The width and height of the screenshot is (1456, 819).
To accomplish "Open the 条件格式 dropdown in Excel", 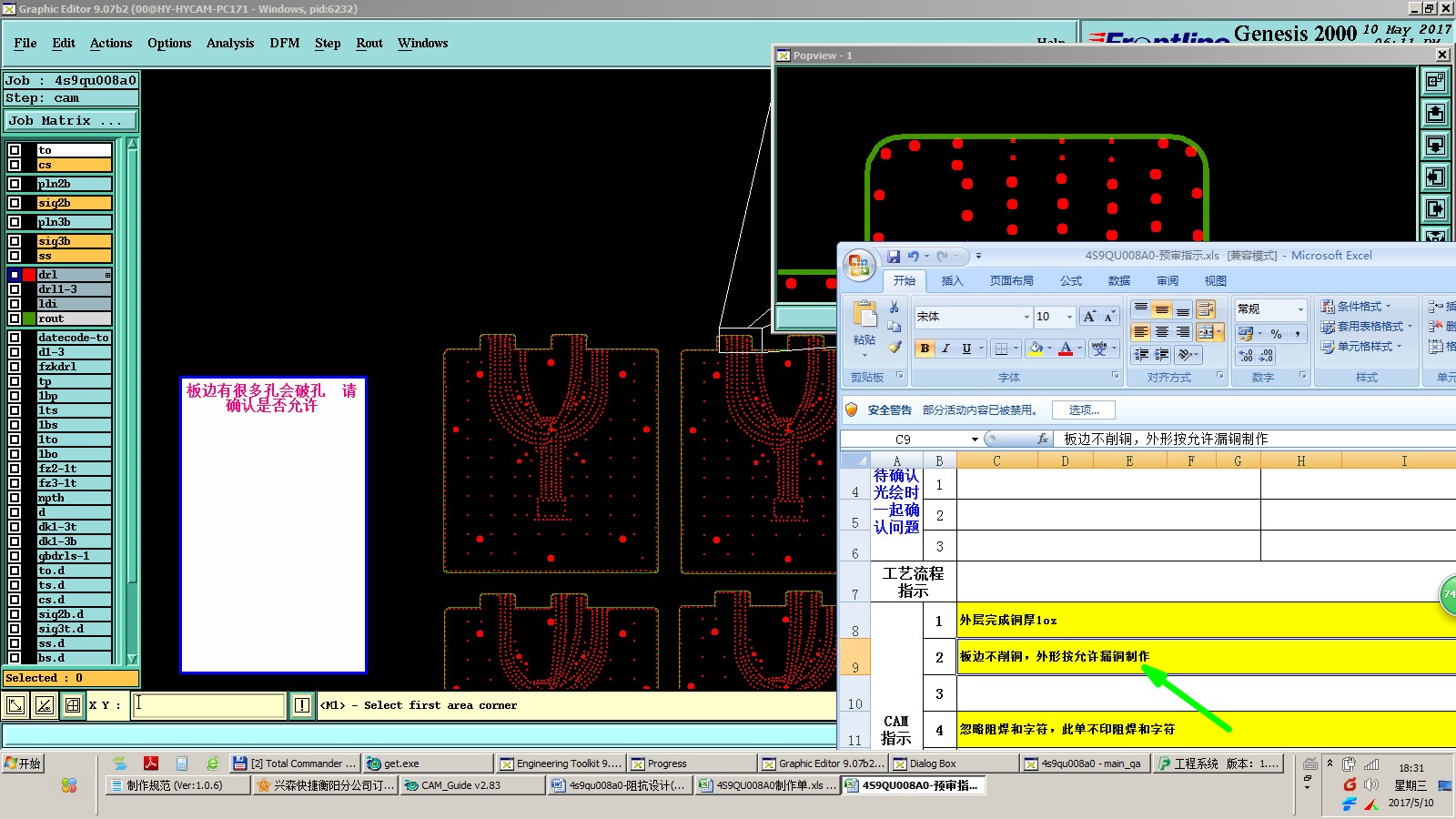I will (1356, 307).
